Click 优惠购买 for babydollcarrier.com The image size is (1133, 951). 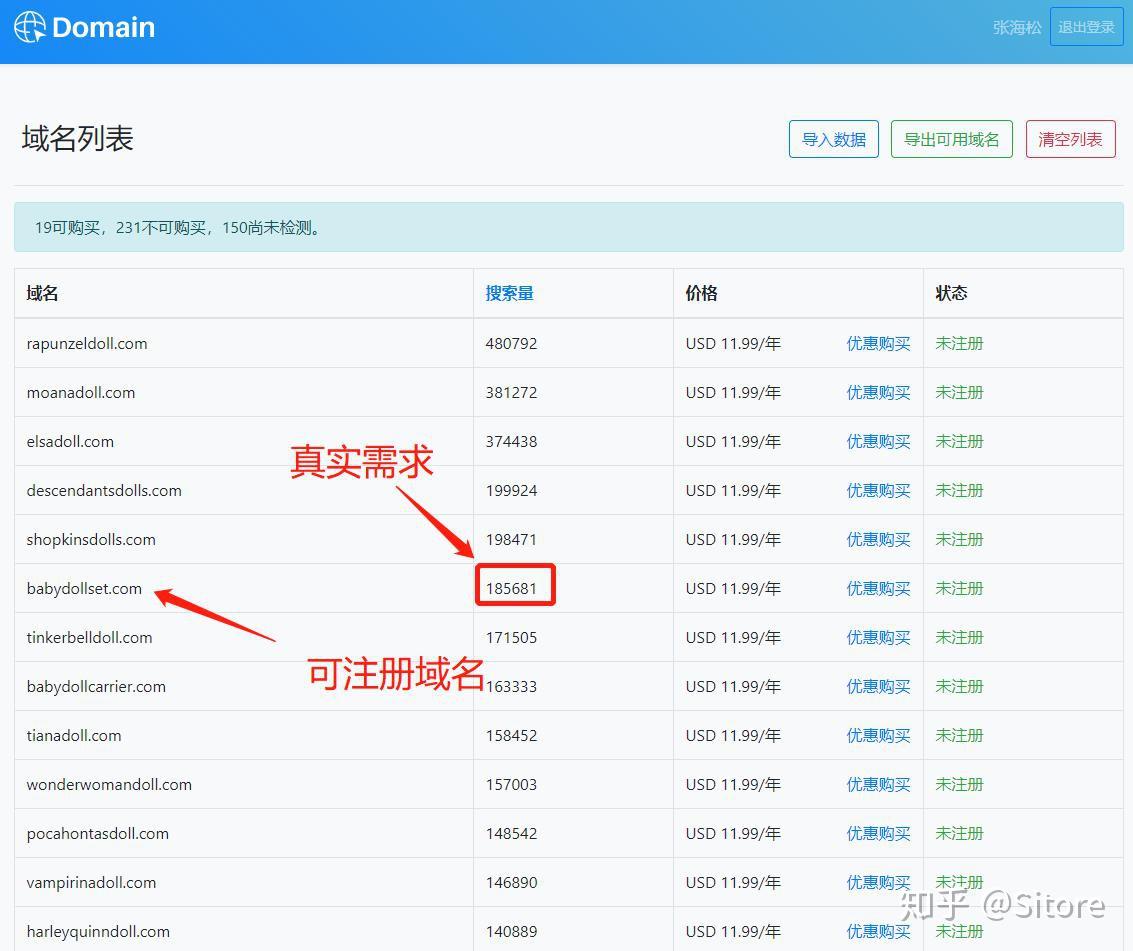[879, 687]
